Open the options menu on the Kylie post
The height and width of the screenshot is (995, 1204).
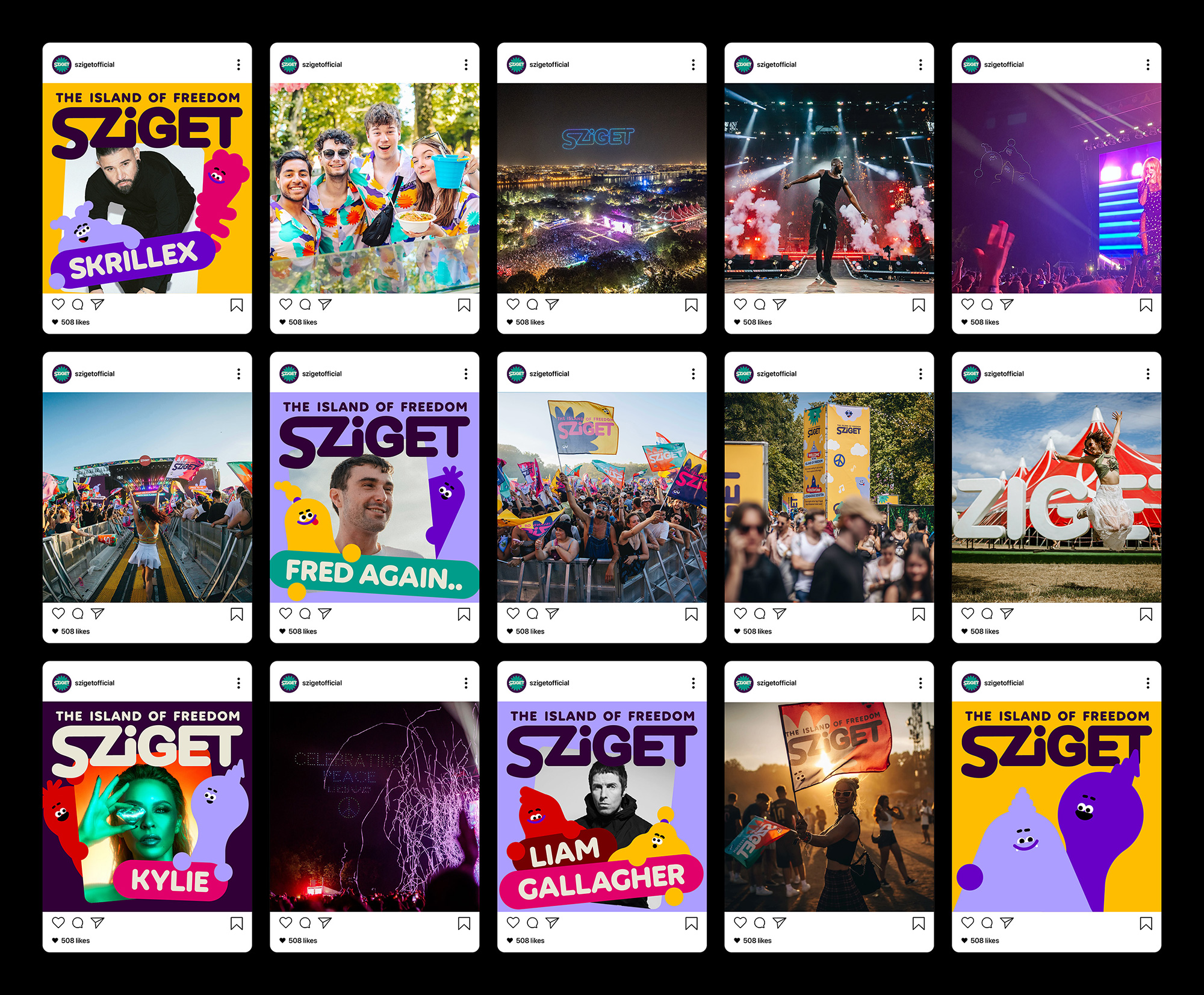point(238,683)
